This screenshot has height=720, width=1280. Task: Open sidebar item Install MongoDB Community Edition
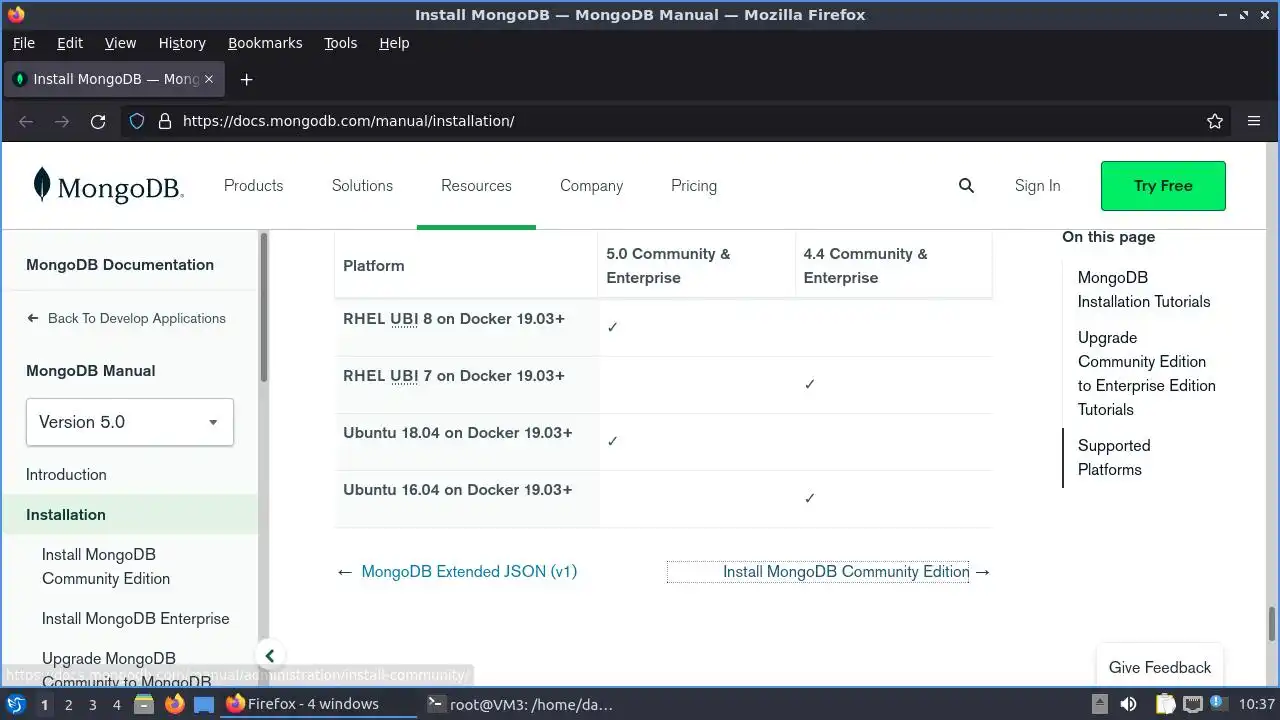pos(106,567)
